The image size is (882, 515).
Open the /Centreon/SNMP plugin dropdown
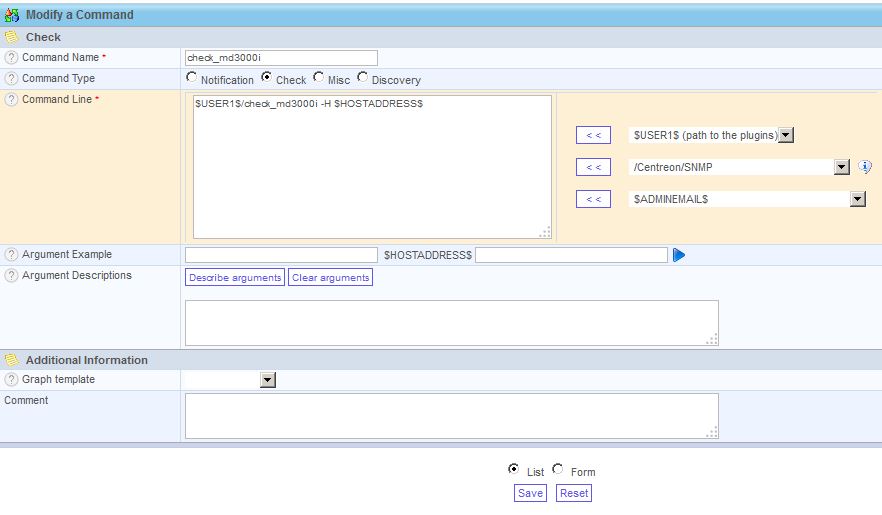click(739, 167)
